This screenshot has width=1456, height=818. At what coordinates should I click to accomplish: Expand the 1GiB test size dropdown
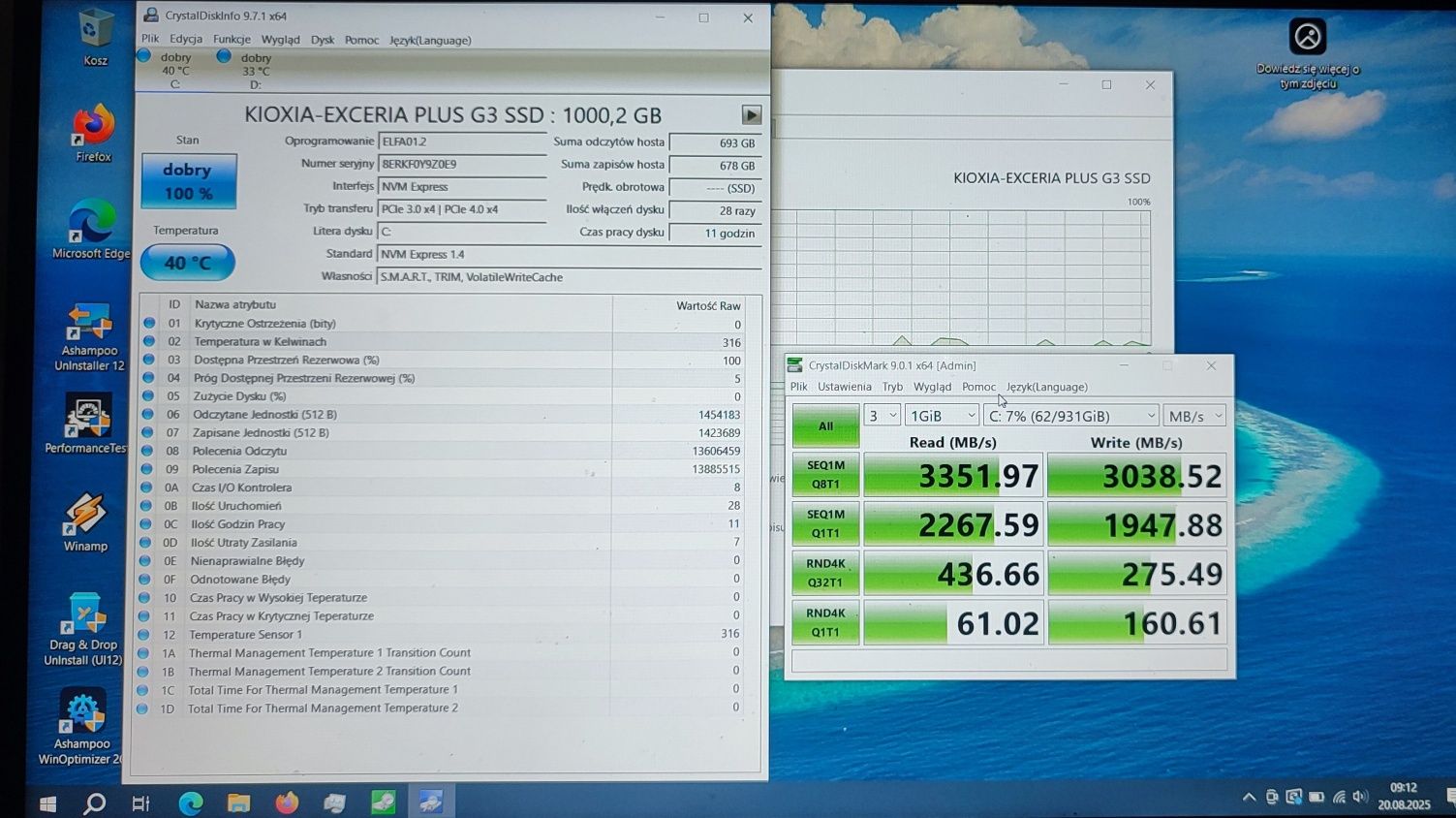(x=943, y=415)
